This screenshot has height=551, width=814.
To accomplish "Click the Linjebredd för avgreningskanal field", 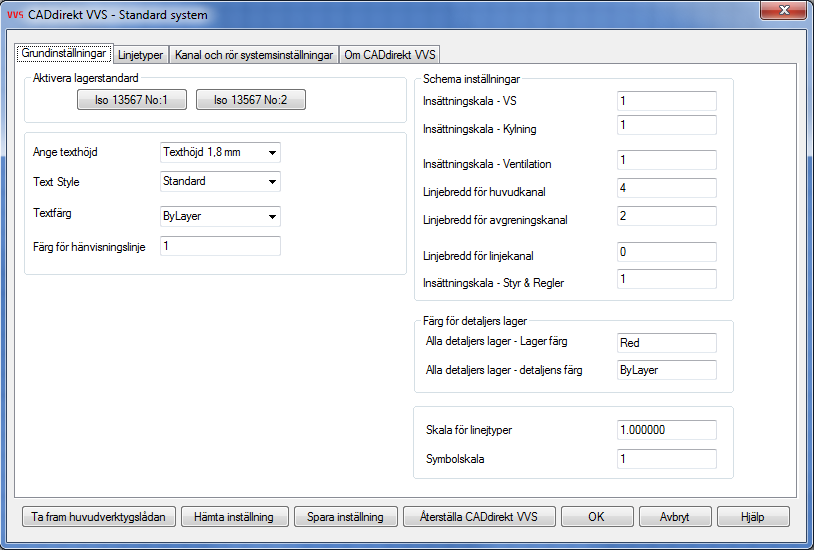I will [667, 216].
